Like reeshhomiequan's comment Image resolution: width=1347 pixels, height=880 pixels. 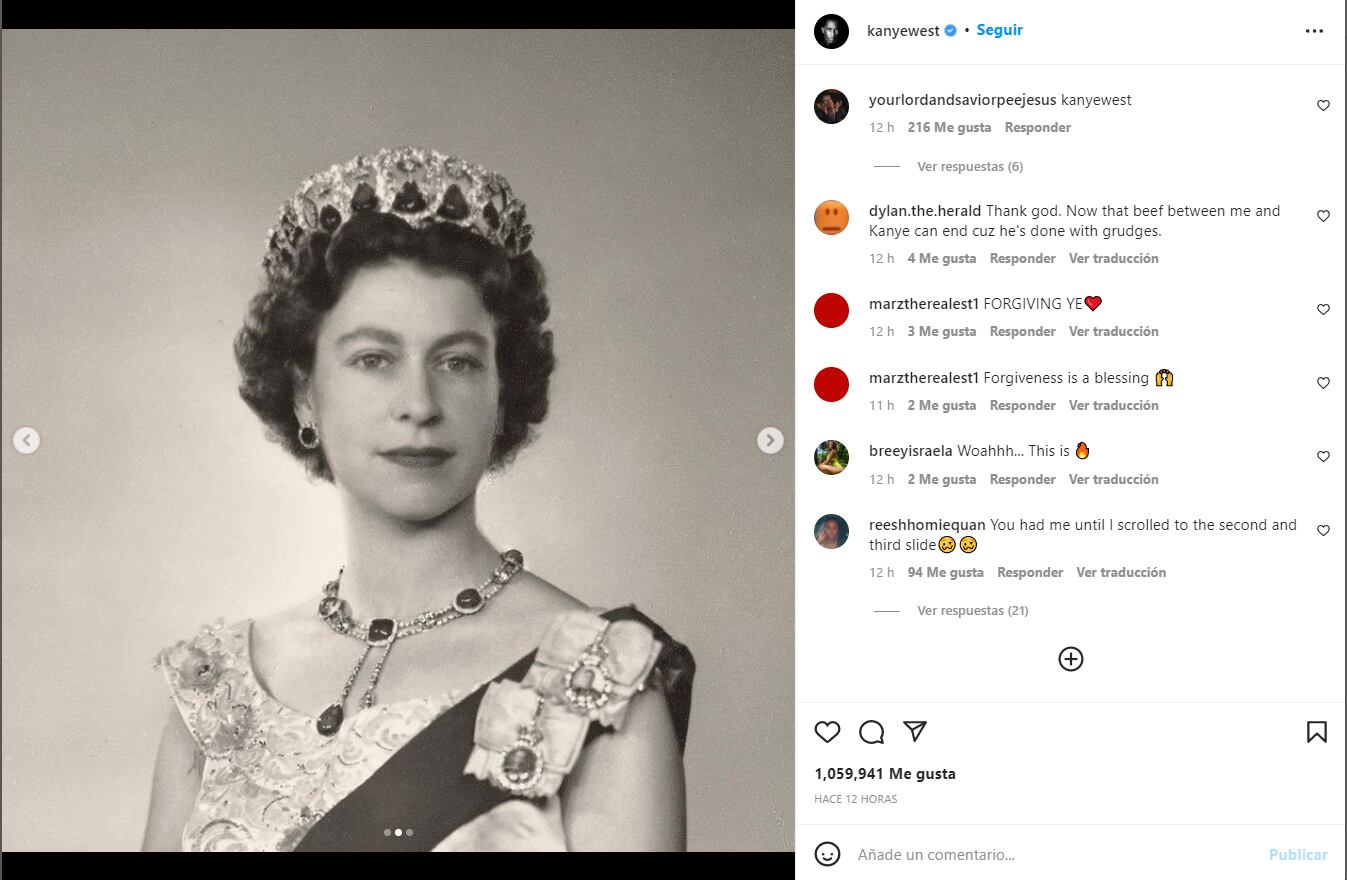(1323, 530)
